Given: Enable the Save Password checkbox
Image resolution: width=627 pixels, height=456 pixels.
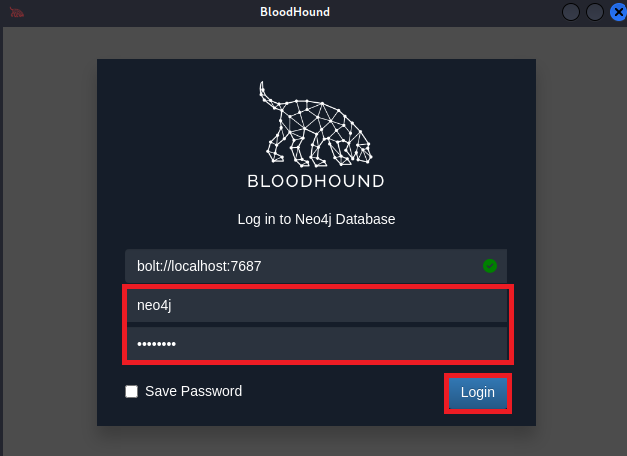Looking at the screenshot, I should pyautogui.click(x=132, y=392).
